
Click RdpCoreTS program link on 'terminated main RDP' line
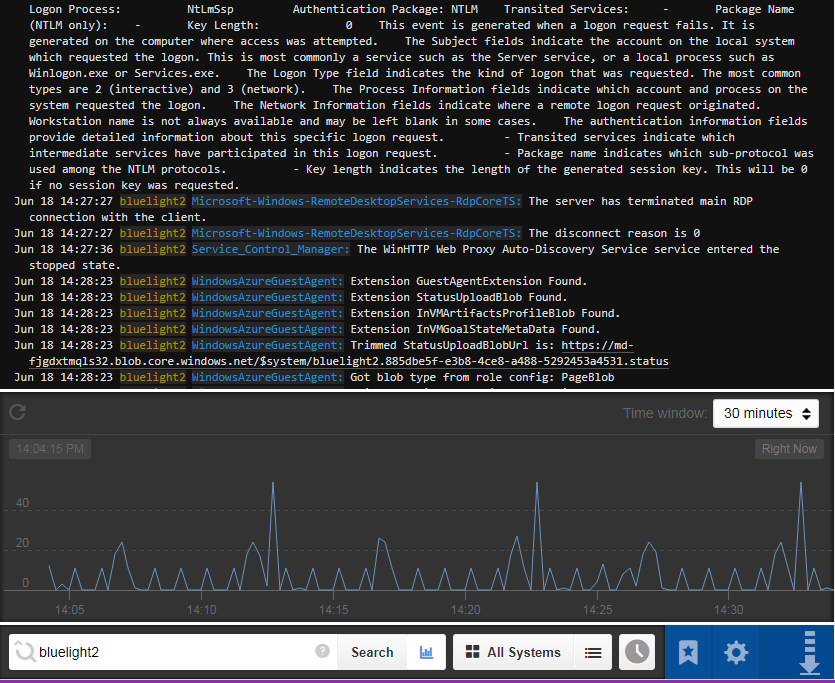click(356, 201)
